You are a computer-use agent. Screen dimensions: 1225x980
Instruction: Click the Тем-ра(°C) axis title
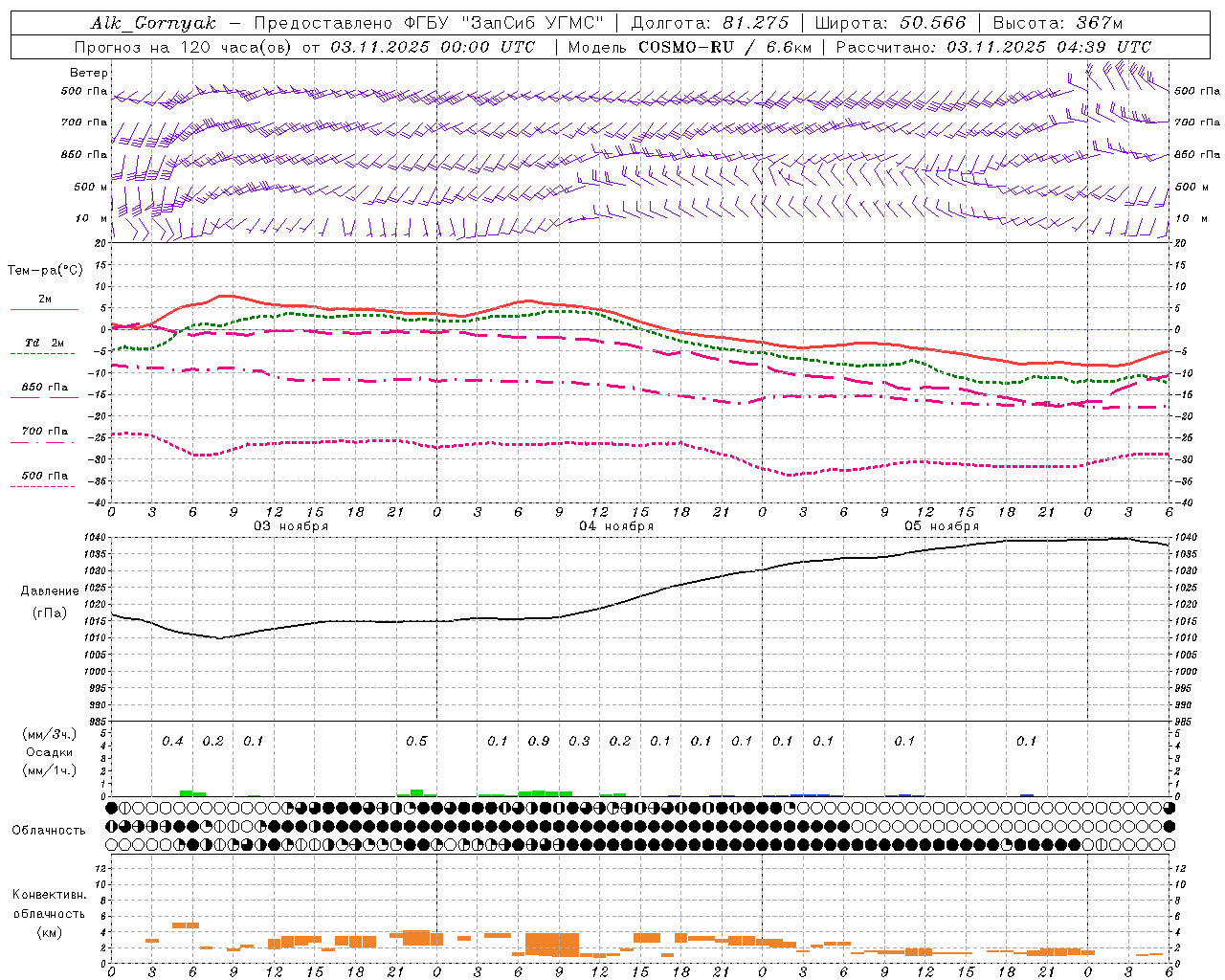[45, 271]
